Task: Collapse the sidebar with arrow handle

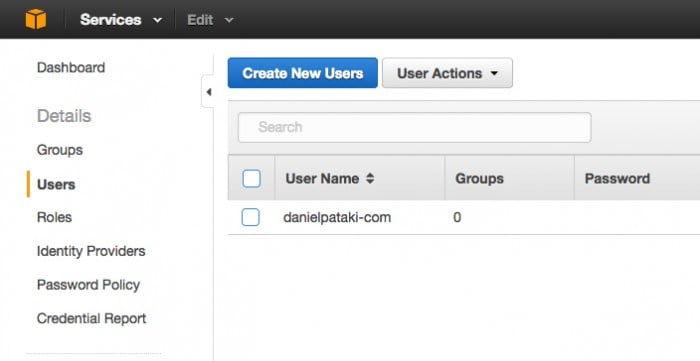Action: (x=208, y=92)
